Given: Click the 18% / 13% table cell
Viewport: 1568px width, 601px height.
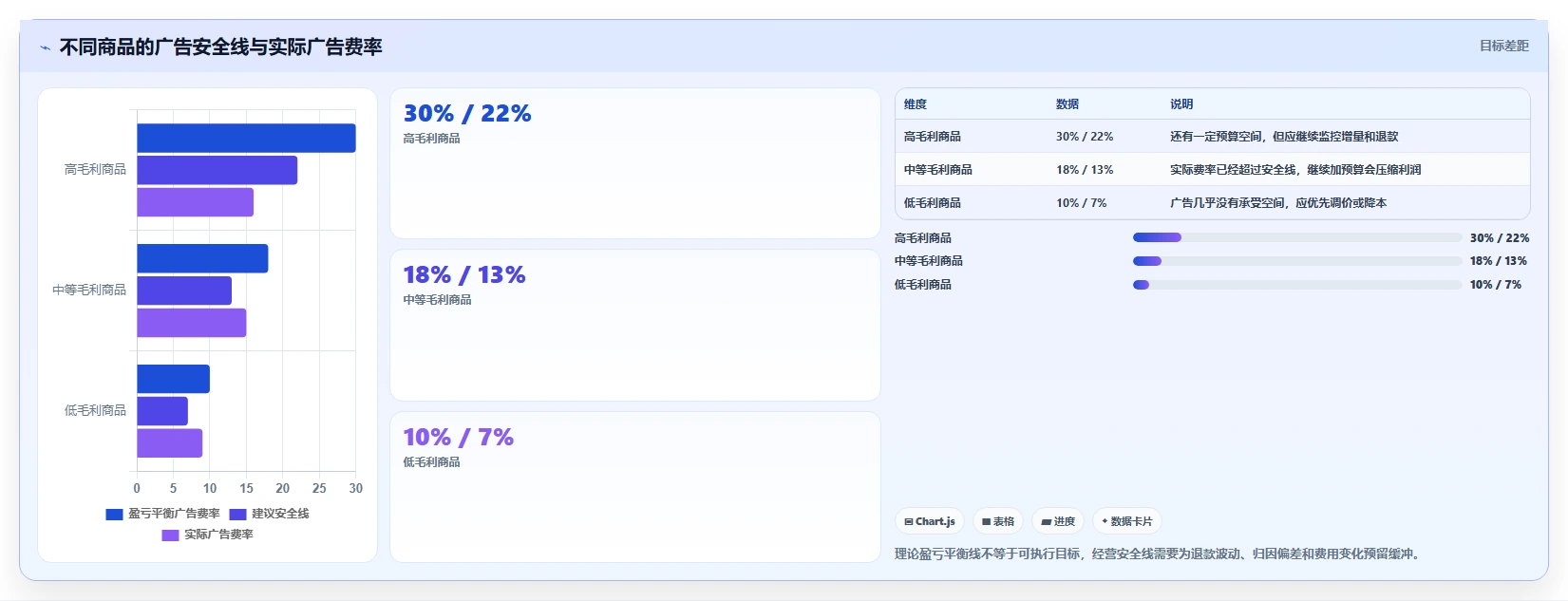Looking at the screenshot, I should (x=1085, y=170).
